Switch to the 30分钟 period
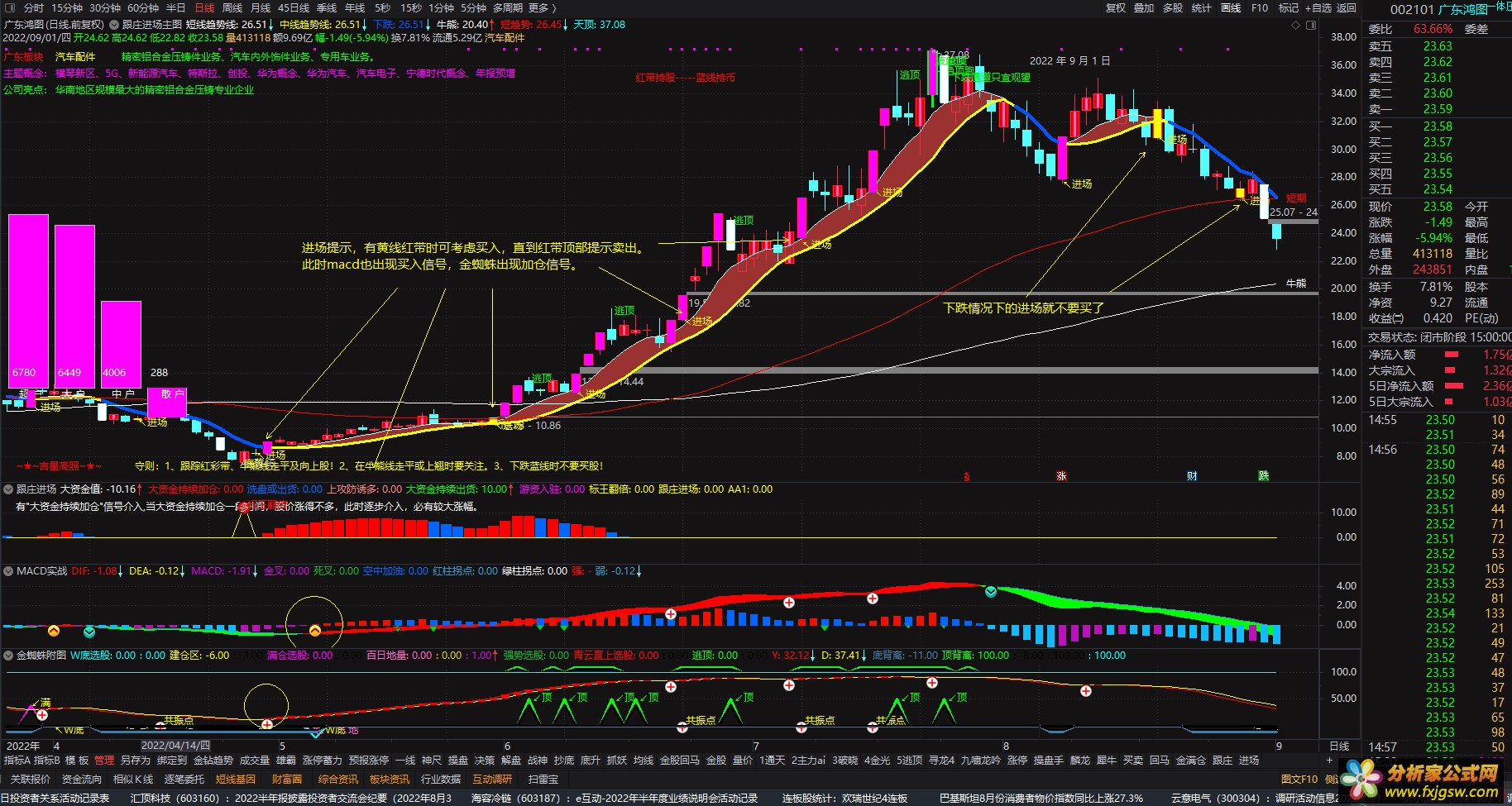Viewport: 1512px width, 806px height. [105, 7]
